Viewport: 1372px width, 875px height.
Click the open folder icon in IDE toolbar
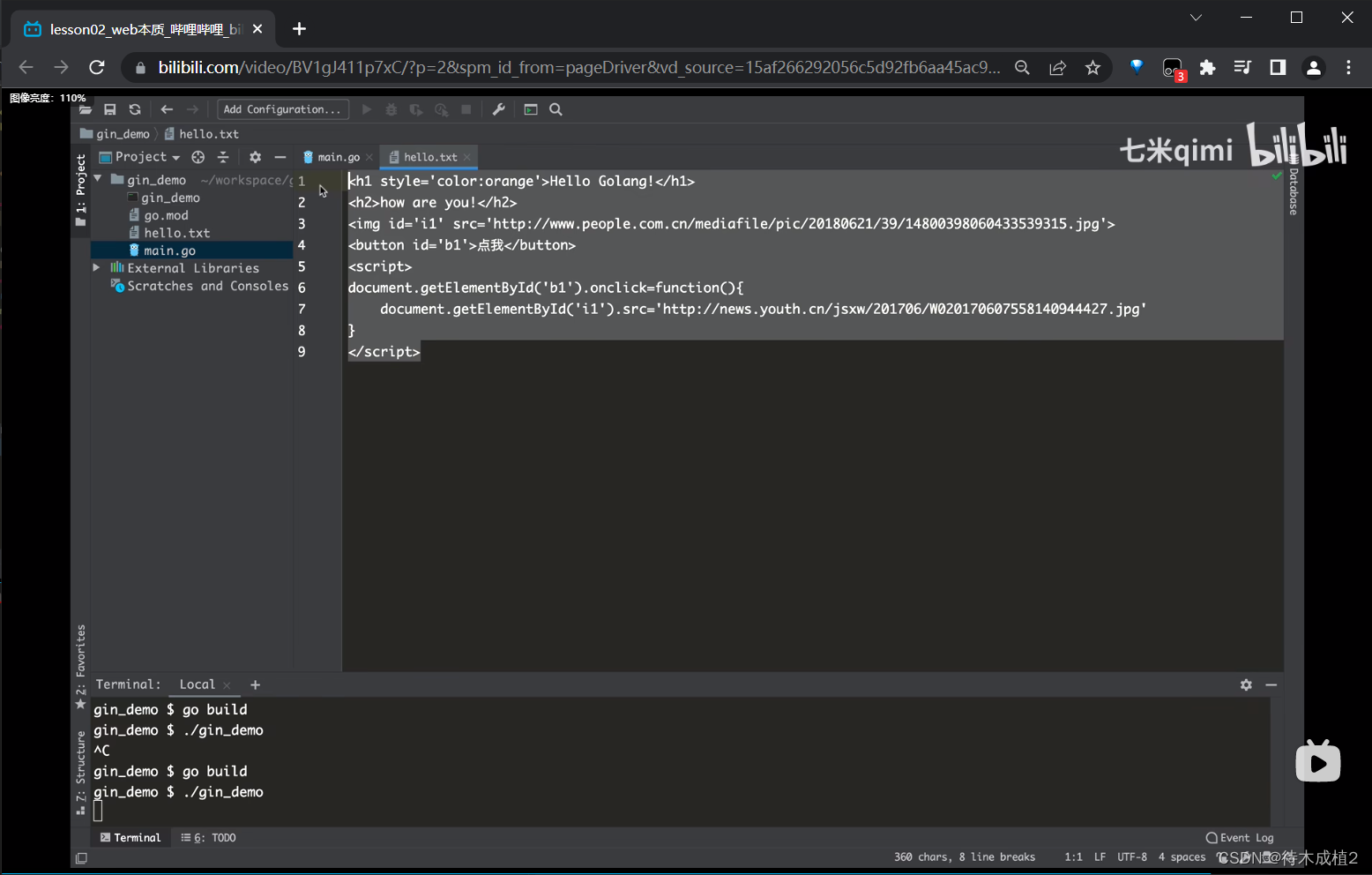pos(86,109)
